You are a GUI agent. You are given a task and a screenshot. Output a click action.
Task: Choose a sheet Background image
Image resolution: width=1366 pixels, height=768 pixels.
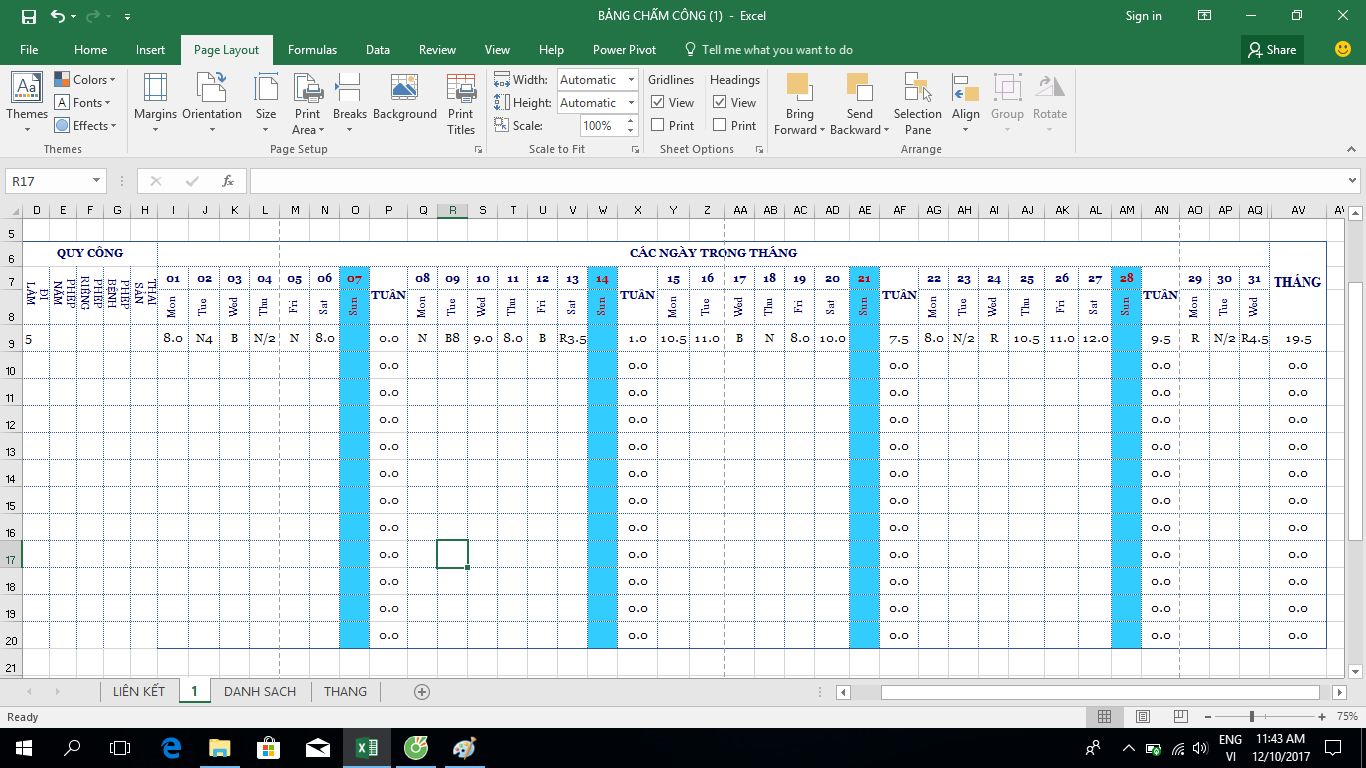pos(404,102)
